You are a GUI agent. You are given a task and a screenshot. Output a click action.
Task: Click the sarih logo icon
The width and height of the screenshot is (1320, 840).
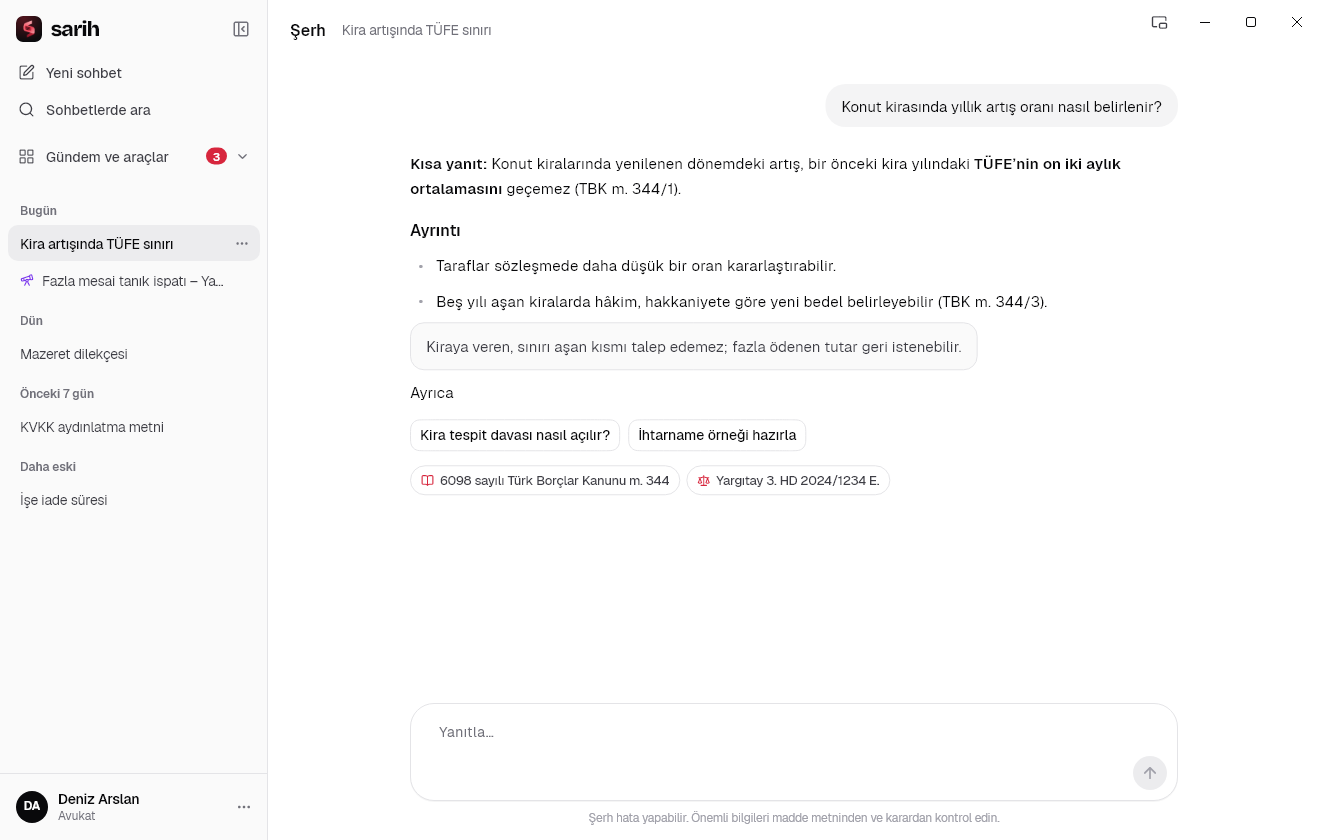tap(29, 29)
